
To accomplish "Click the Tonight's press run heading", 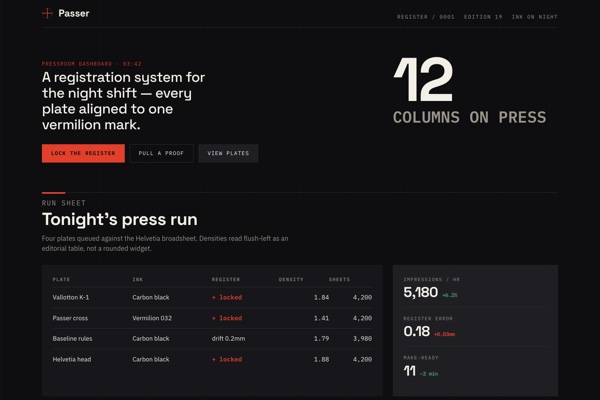I will point(120,219).
